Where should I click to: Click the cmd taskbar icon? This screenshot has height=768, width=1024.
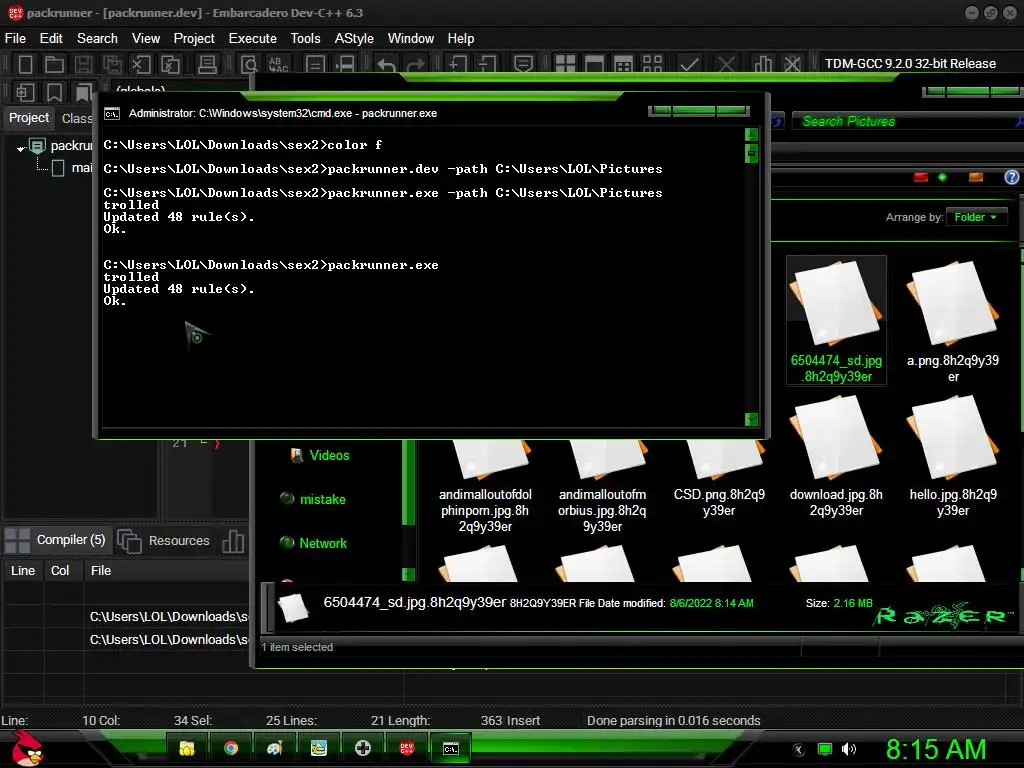451,748
